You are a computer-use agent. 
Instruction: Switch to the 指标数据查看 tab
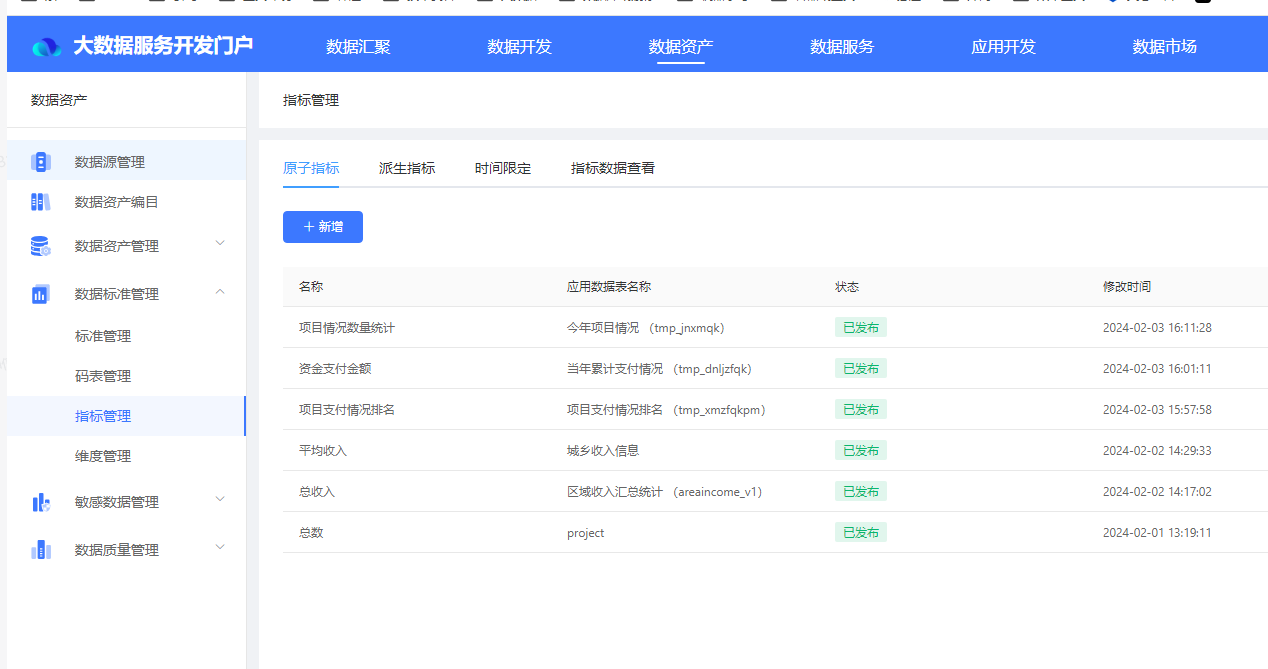pyautogui.click(x=613, y=168)
